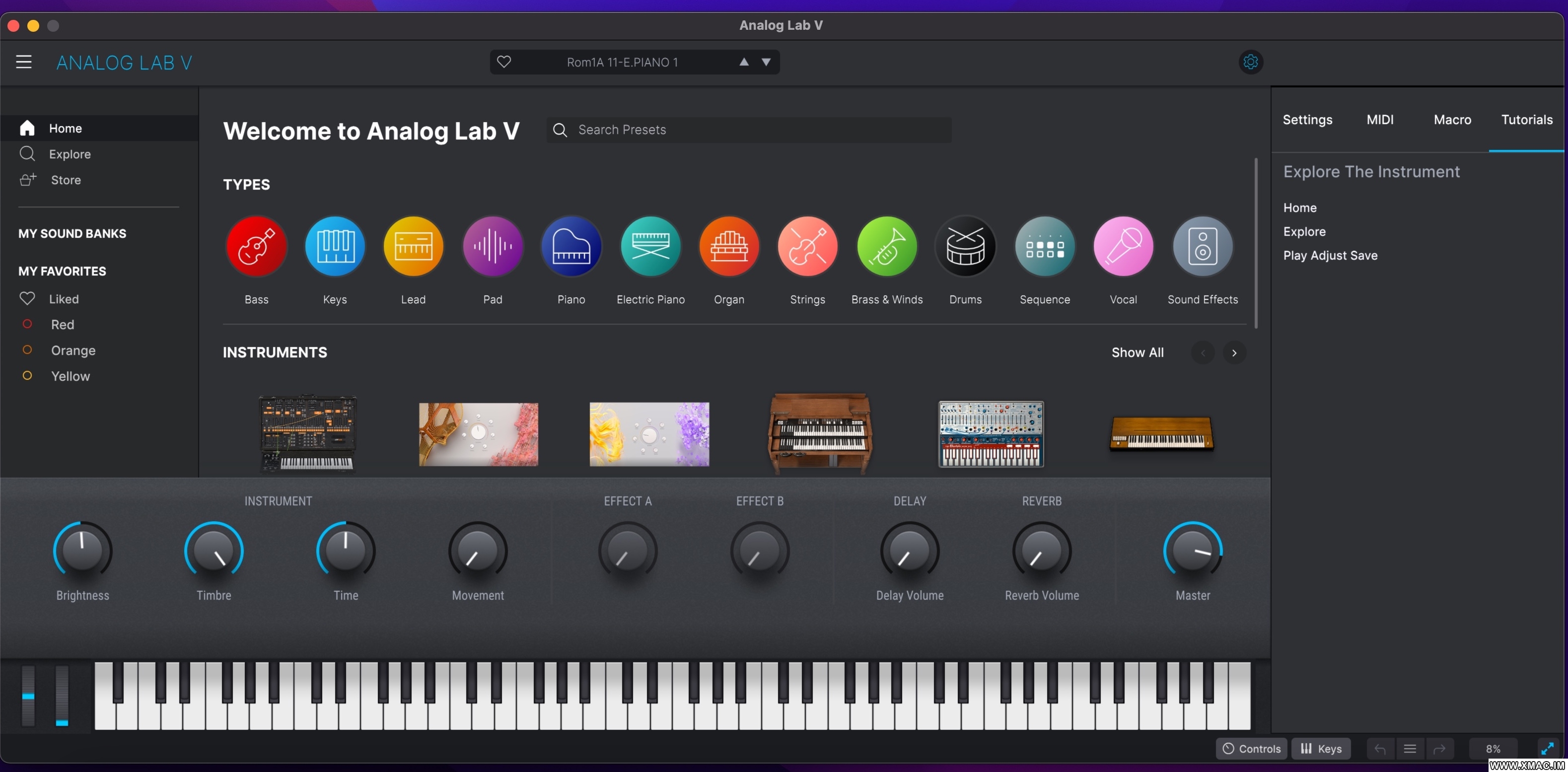The height and width of the screenshot is (772, 1568).
Task: Open Home in the sidebar
Action: [99, 128]
